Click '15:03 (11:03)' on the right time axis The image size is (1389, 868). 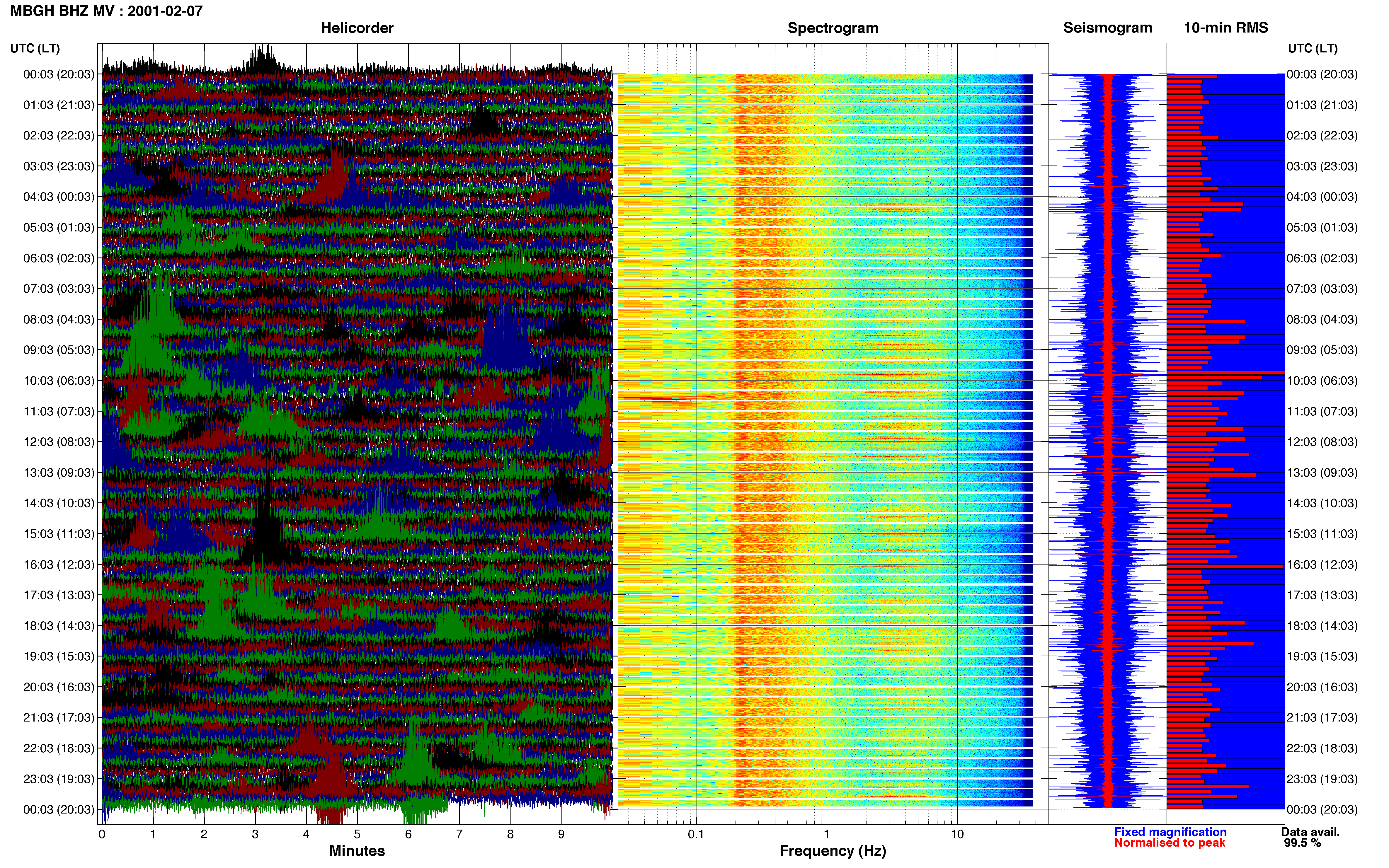tap(1322, 534)
